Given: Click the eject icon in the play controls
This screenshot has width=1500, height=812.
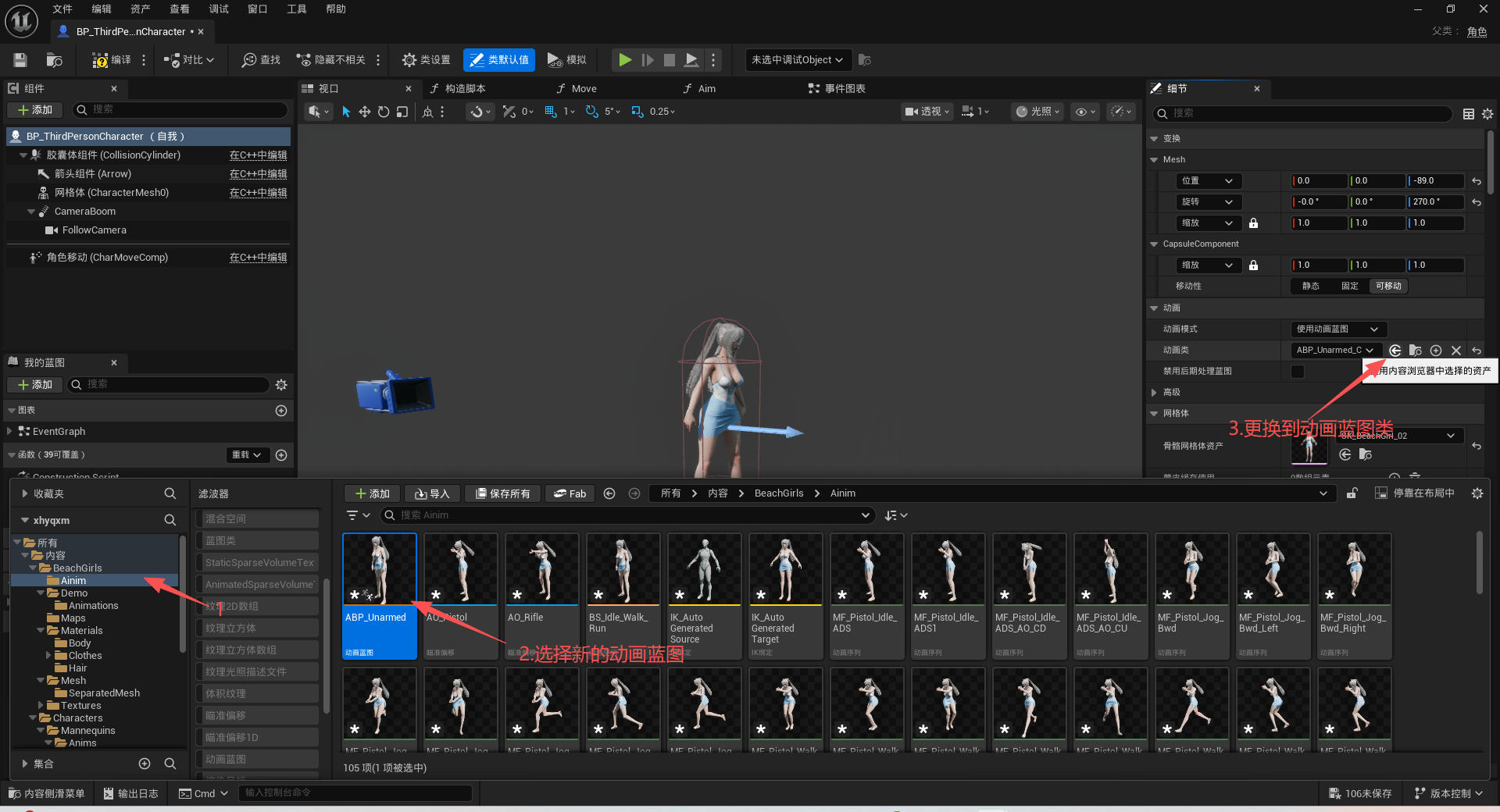Looking at the screenshot, I should tap(691, 60).
